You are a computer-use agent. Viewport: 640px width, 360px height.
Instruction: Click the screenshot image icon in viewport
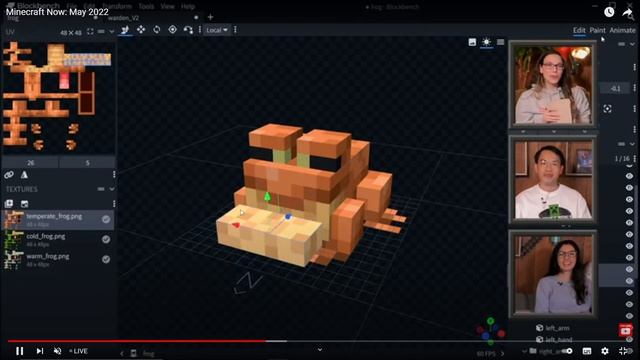[x=472, y=42]
